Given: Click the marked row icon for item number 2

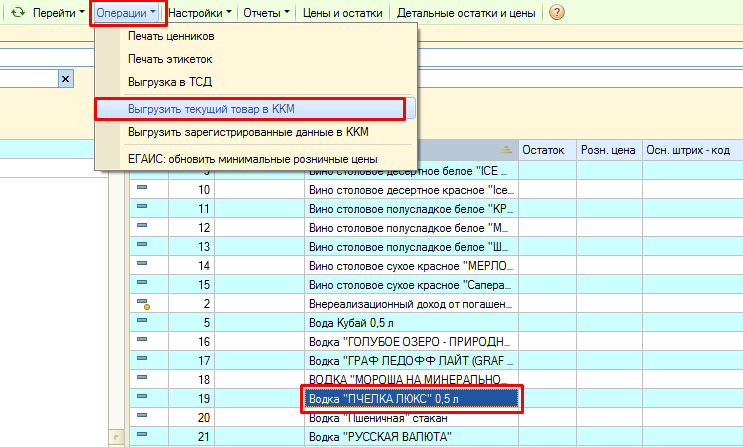Looking at the screenshot, I should (x=143, y=303).
